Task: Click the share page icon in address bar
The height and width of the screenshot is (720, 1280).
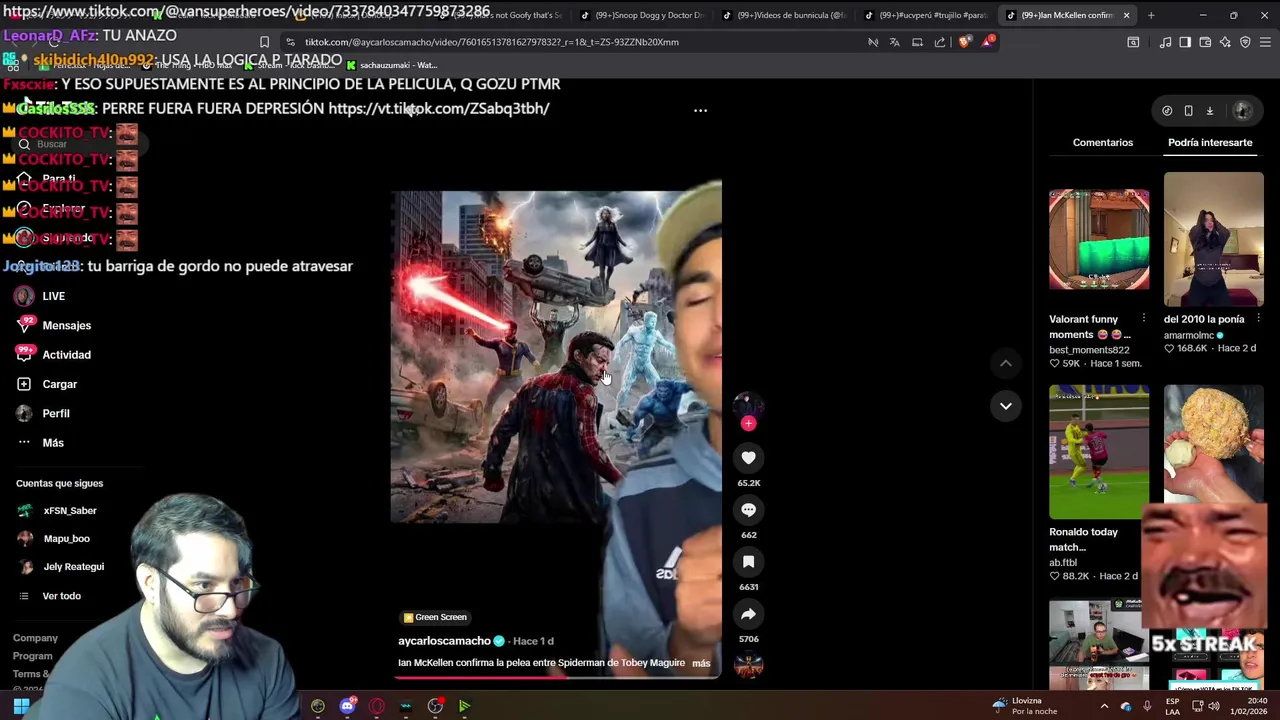Action: 939,42
